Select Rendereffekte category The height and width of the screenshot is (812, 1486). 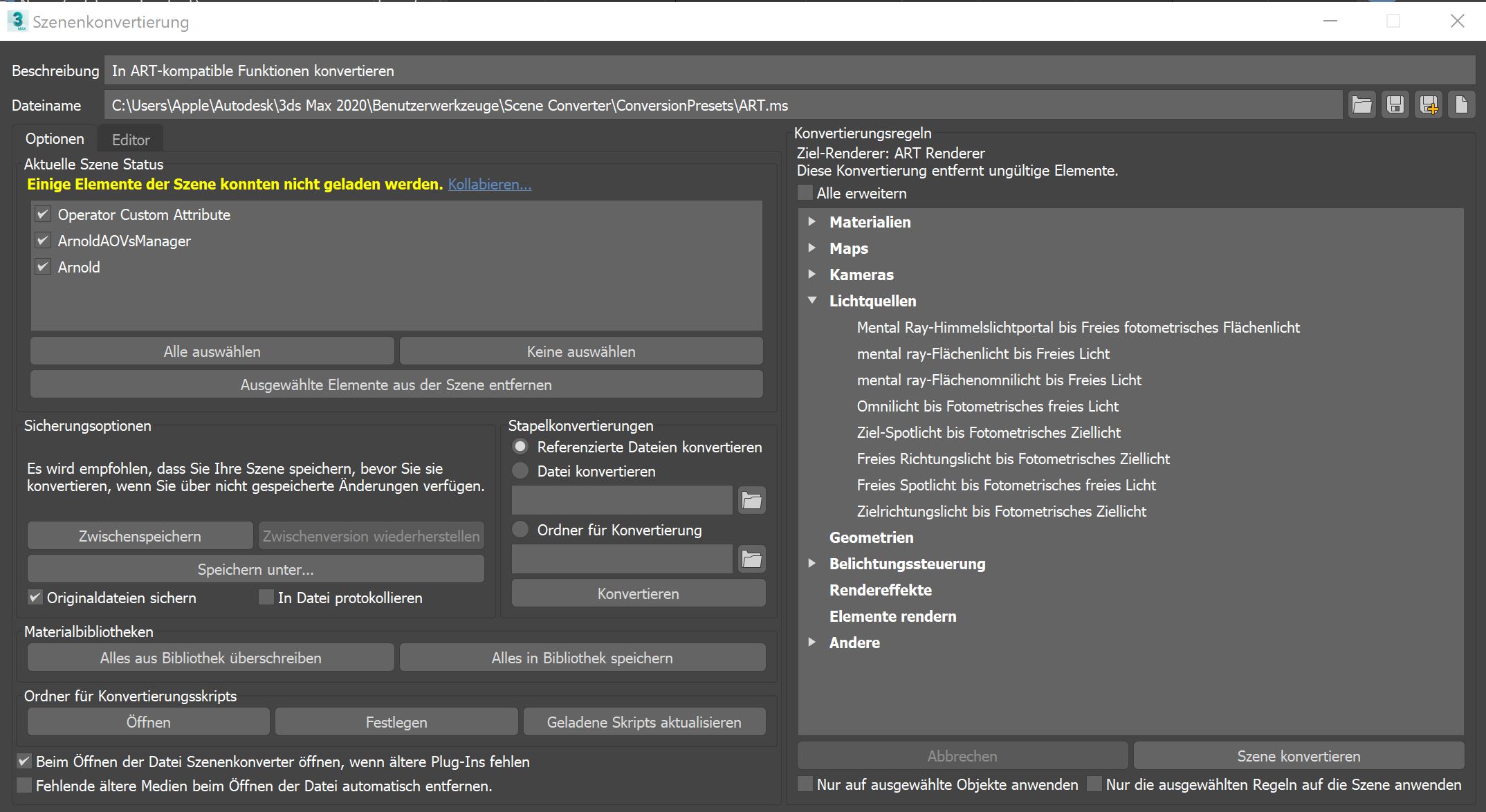(881, 590)
